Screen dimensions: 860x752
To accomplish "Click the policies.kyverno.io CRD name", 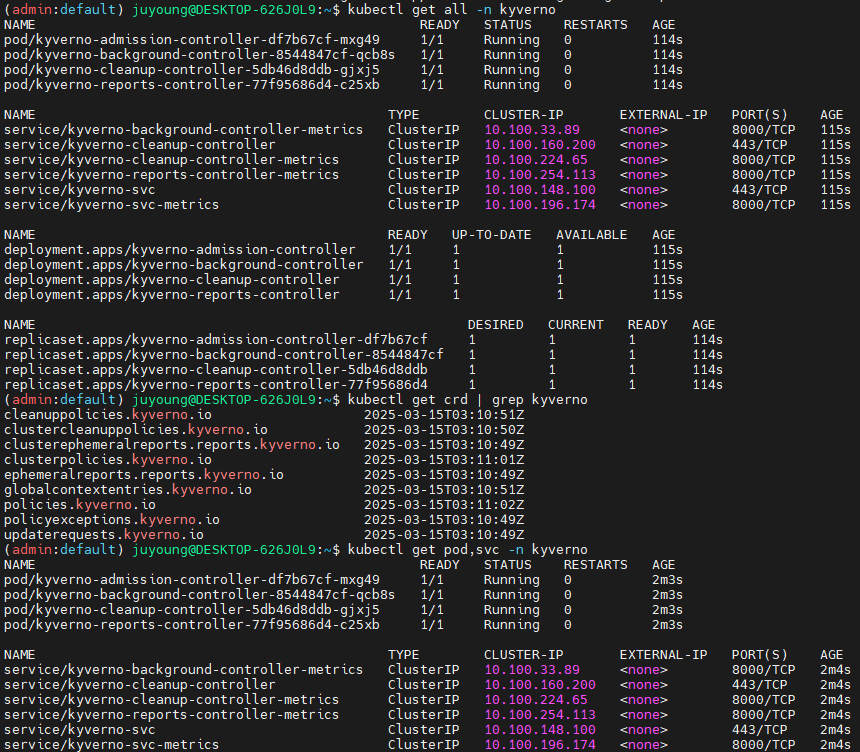I will click(x=80, y=504).
